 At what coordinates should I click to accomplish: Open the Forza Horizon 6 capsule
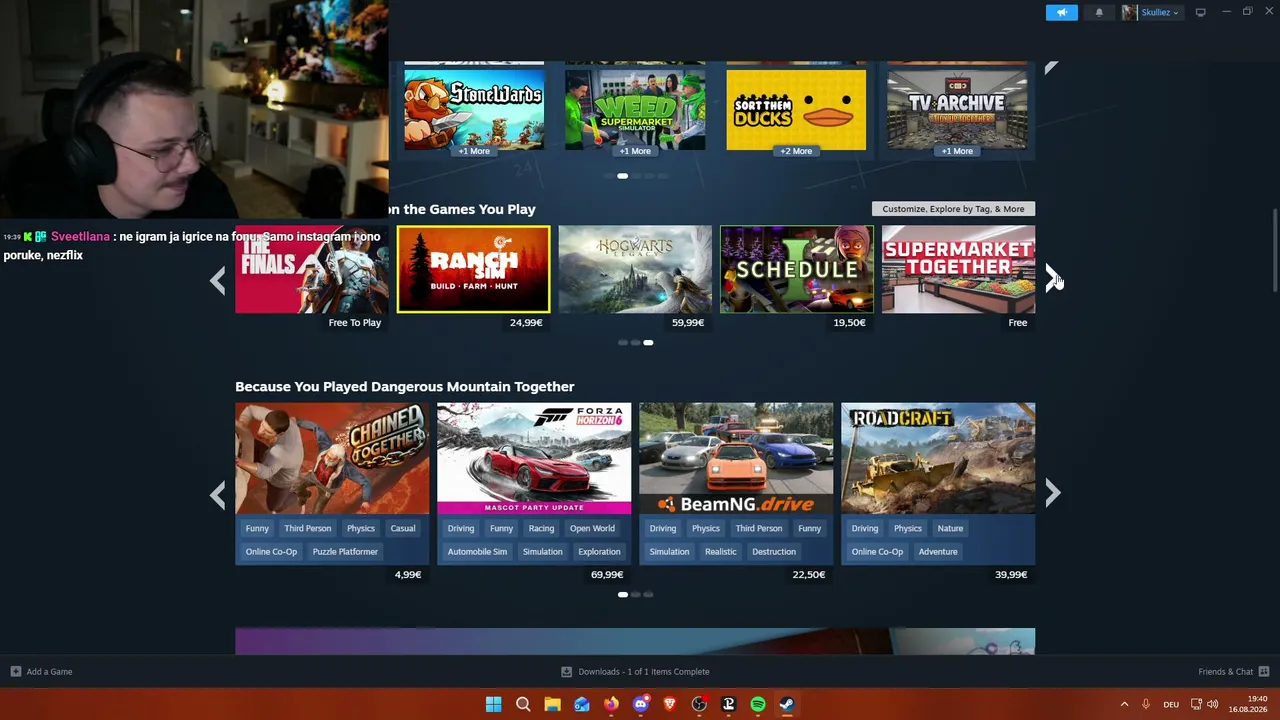pos(534,458)
